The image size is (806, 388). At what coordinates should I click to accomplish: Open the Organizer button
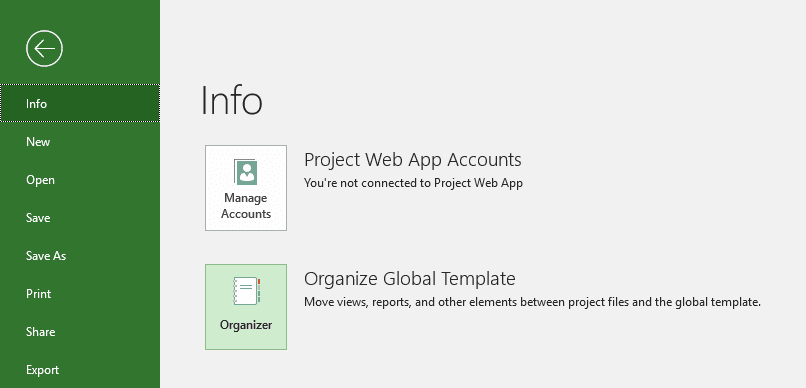tap(246, 307)
